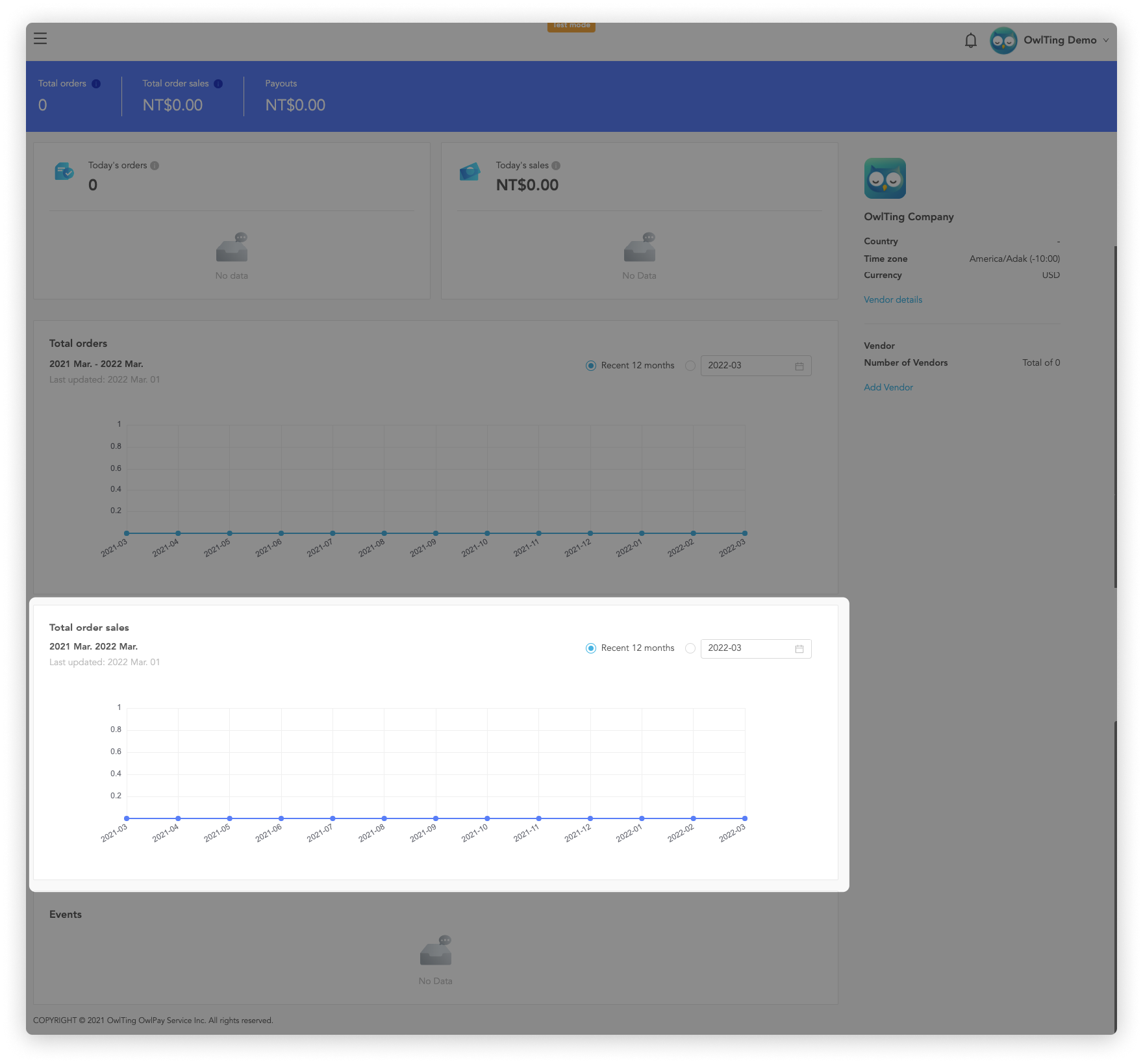Open the Vendor details link
The height and width of the screenshot is (1064, 1143).
(x=893, y=299)
